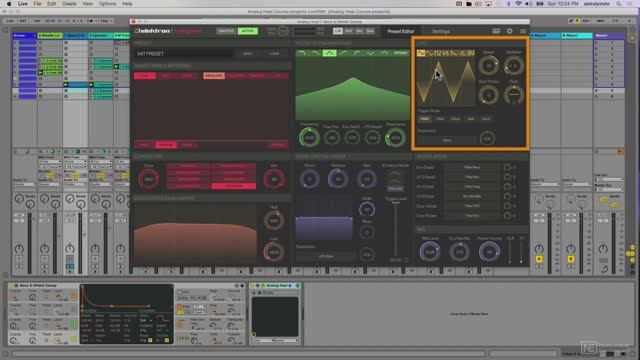Open LFO Destination dropdown showing None
640x360 pixels.
coord(447,140)
